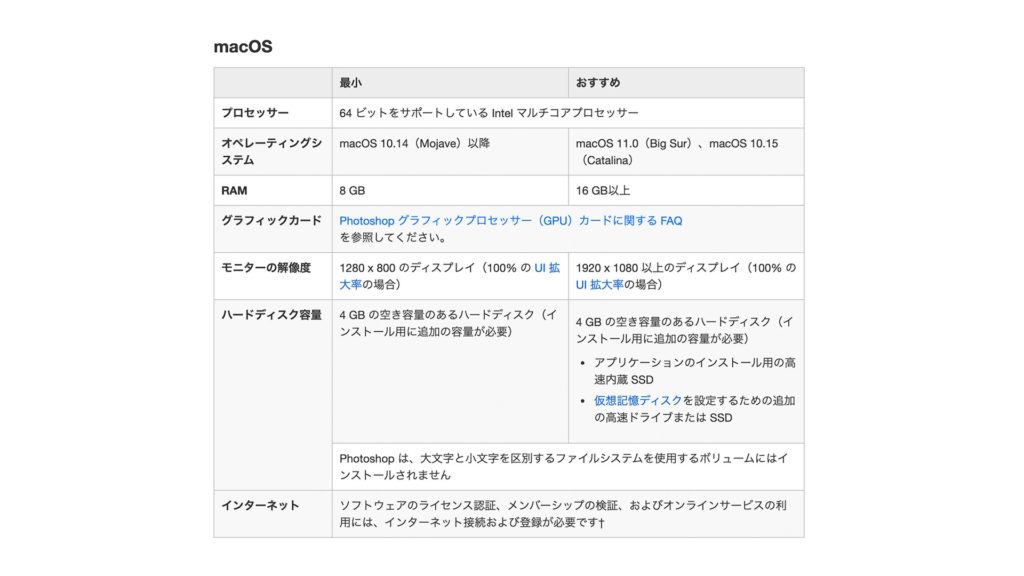
Task: Open the UI 拡大率 link in the 1920 x 1080 cell
Action: (x=600, y=285)
